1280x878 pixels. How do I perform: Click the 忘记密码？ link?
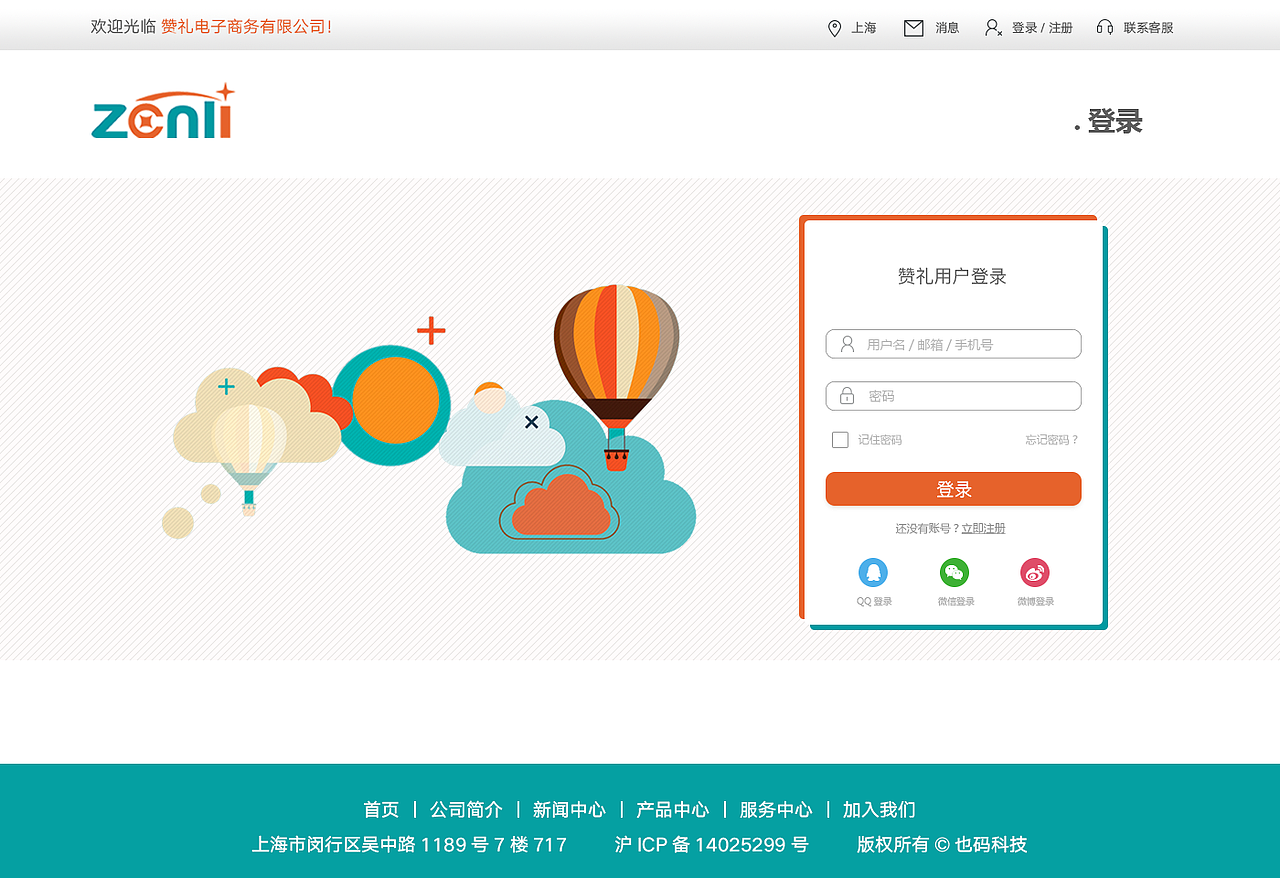pyautogui.click(x=1052, y=440)
